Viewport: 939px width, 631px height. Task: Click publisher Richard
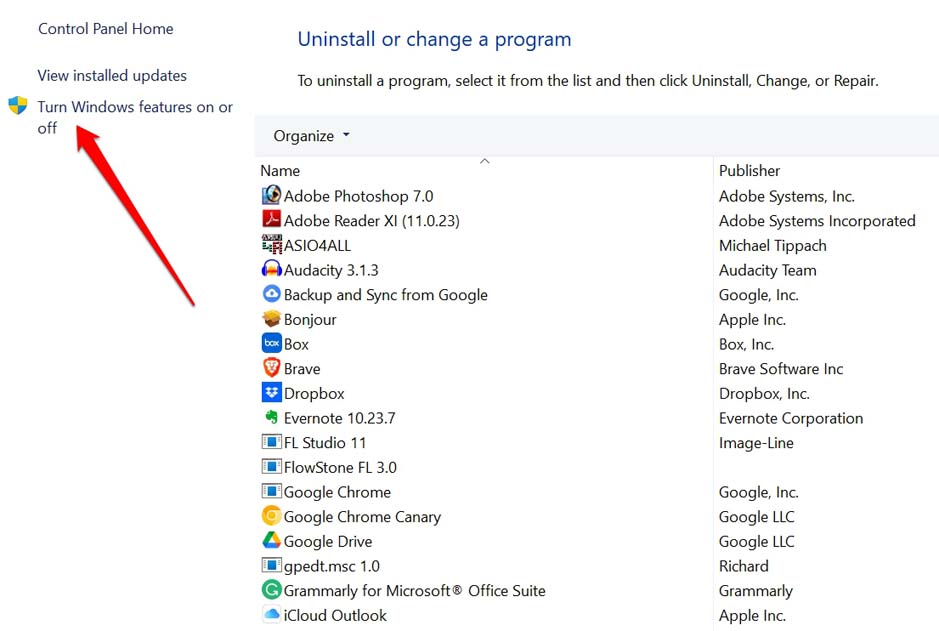tap(743, 566)
